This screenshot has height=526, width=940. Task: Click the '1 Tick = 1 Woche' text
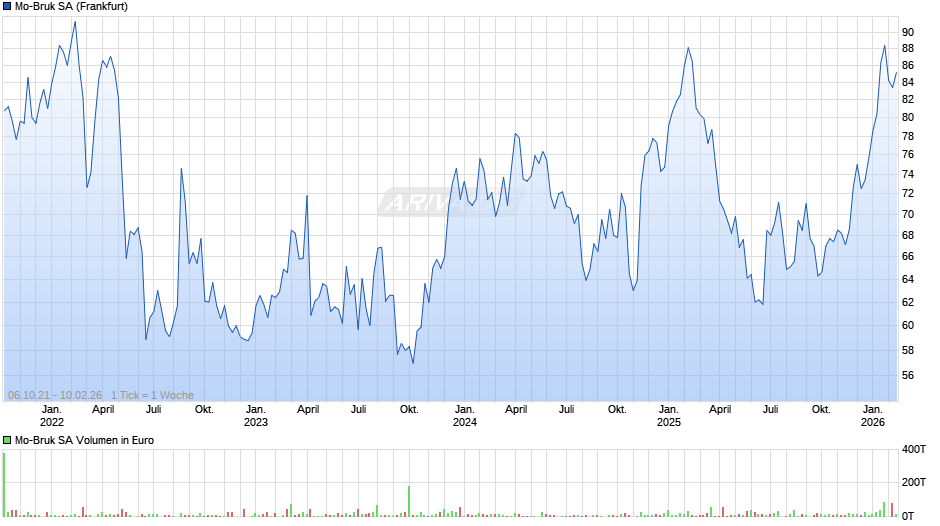coord(152,395)
